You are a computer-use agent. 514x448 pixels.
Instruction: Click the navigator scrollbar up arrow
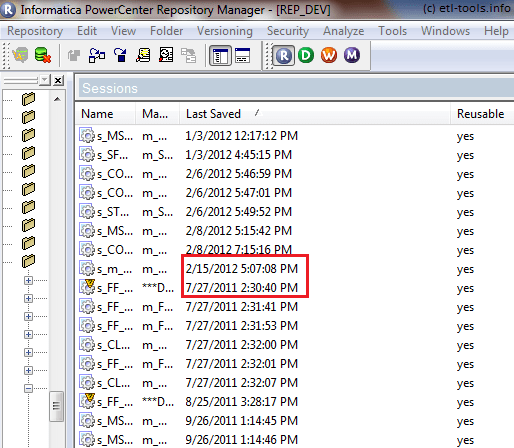(57, 99)
